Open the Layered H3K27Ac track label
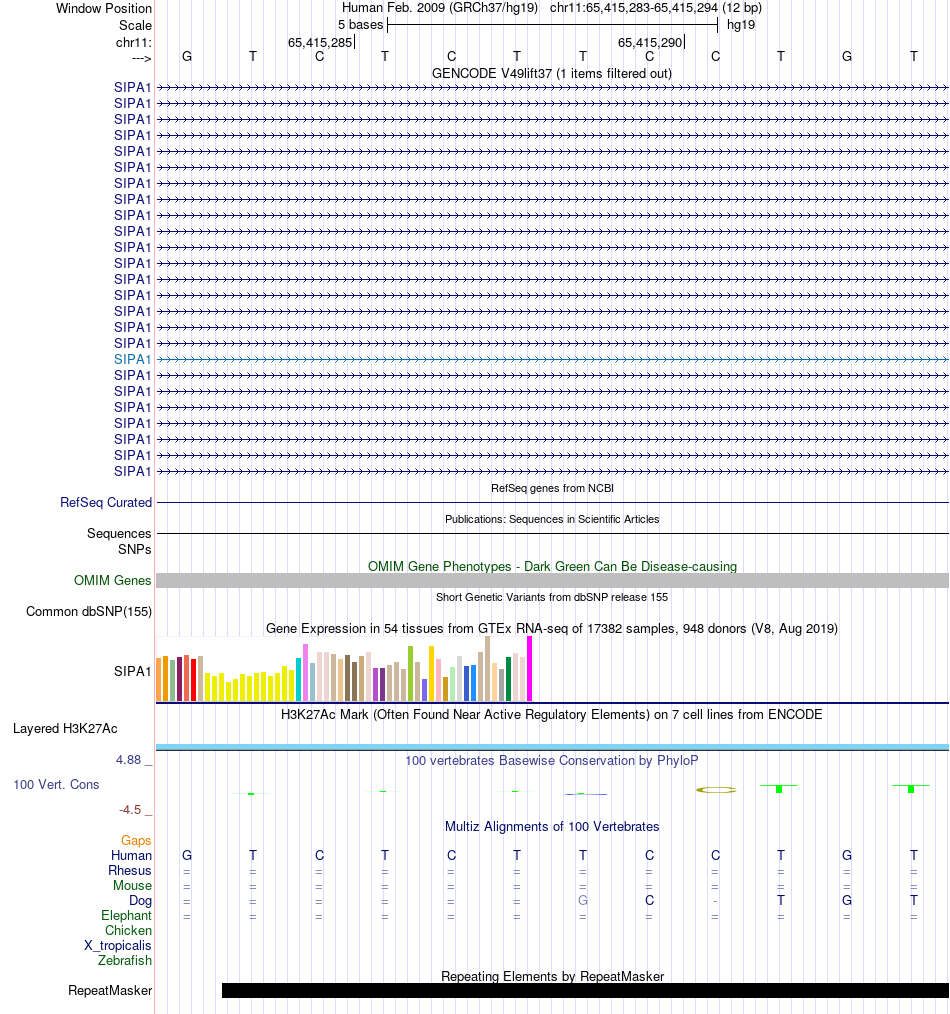Screen dimensions: 950x1014 (x=65, y=729)
